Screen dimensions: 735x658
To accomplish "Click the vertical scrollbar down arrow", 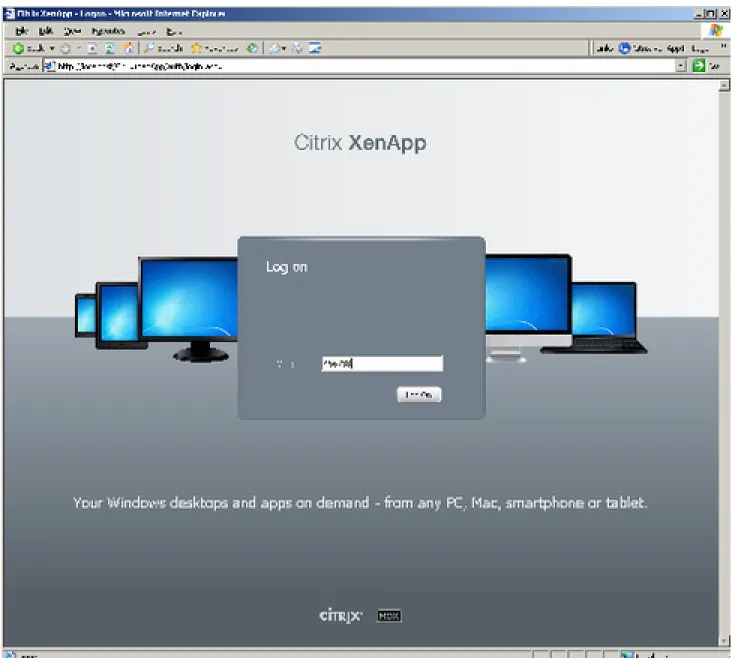I will [x=724, y=640].
